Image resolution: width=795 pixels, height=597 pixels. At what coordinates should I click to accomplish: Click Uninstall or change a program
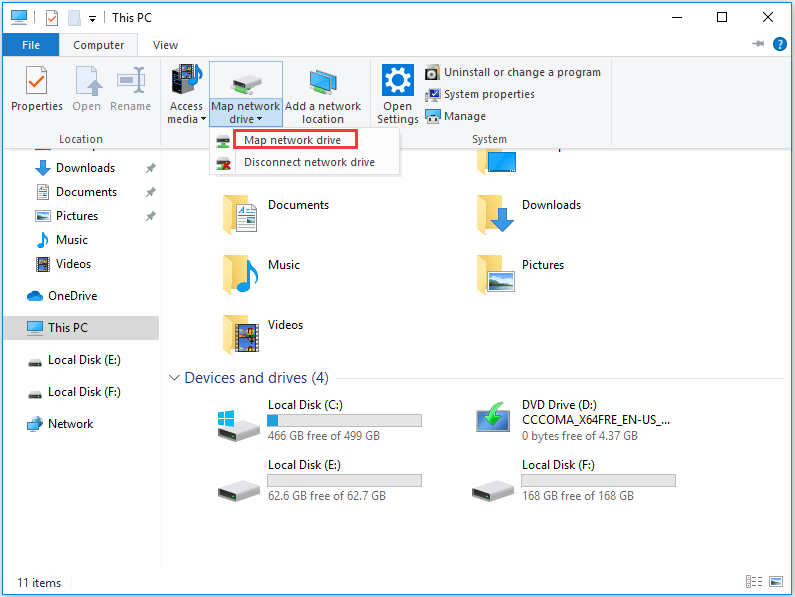pyautogui.click(x=513, y=73)
